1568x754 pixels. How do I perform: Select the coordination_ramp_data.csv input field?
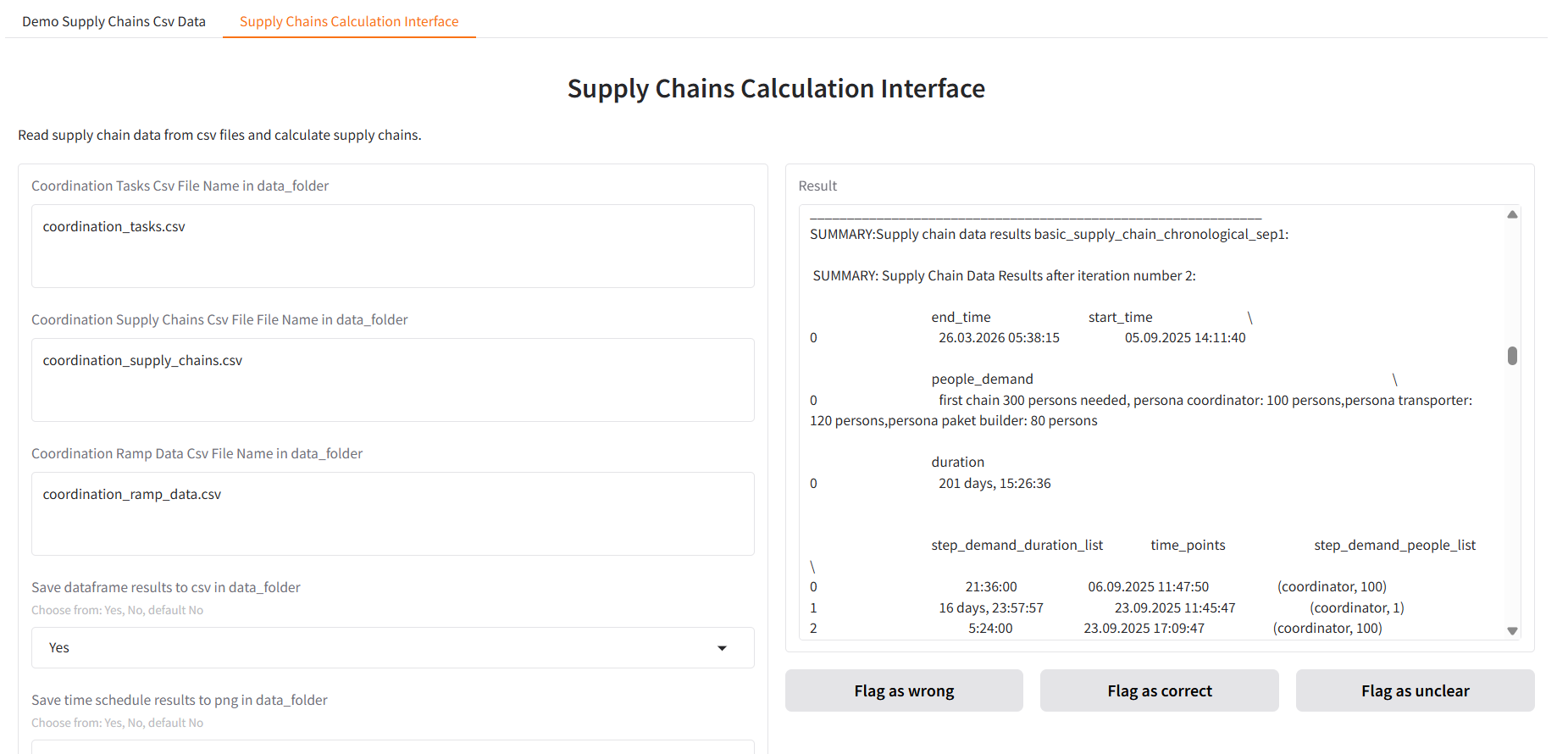point(392,513)
